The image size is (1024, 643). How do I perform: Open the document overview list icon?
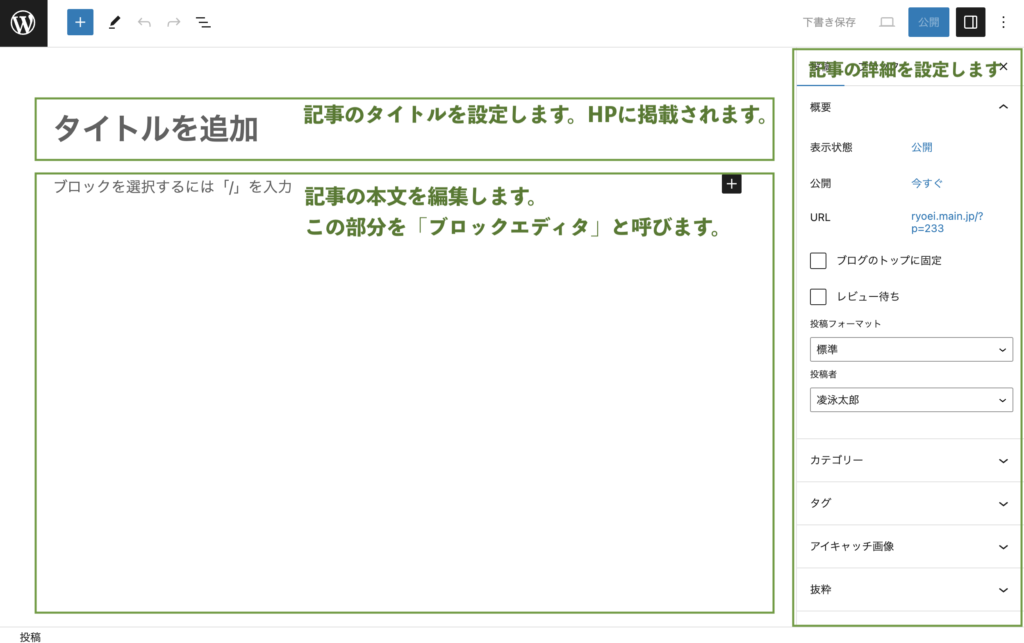[x=203, y=22]
